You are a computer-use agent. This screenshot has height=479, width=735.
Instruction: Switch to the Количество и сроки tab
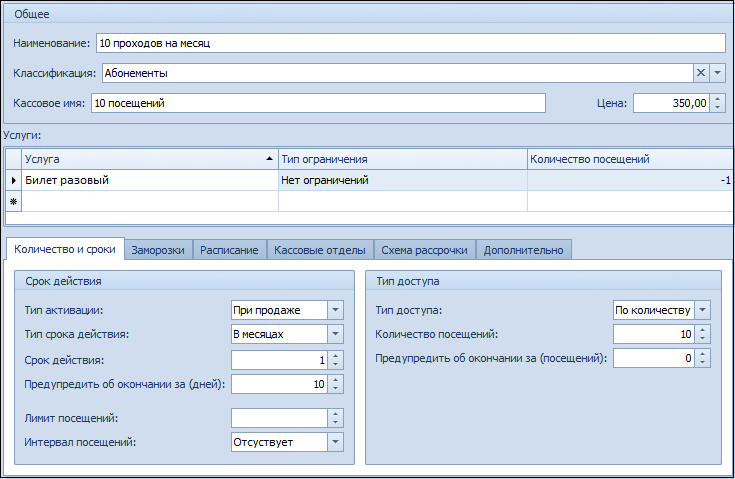(x=65, y=249)
